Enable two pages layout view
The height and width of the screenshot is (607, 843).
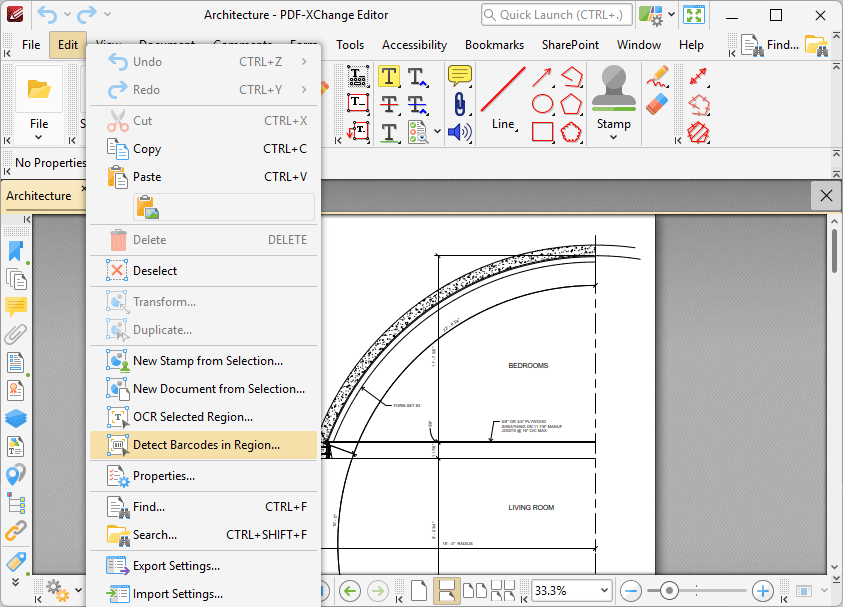(475, 590)
